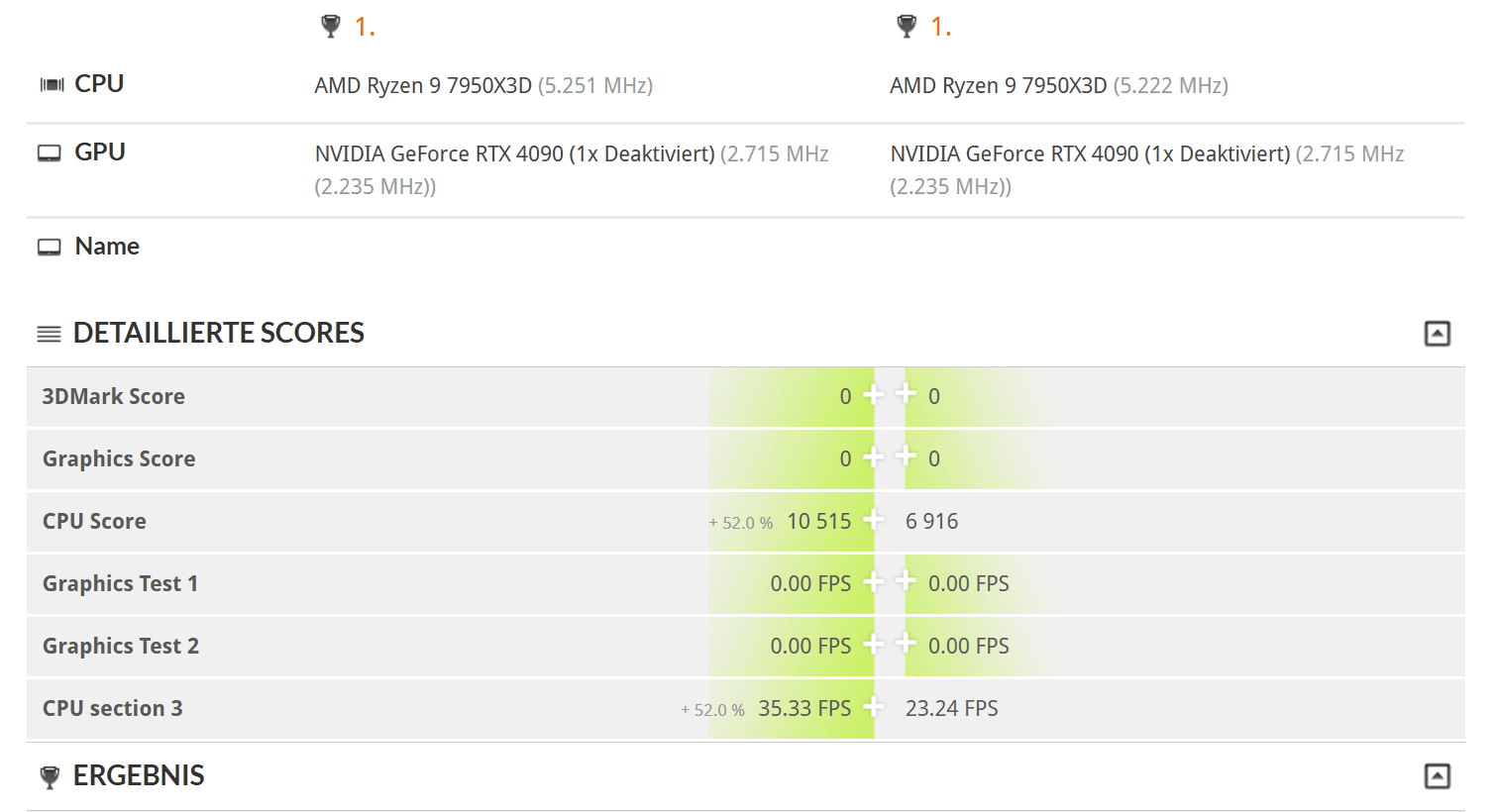The image size is (1496, 812).
Task: Open RTX 4090 entry below the 5.251 MHz CPU
Action: [572, 169]
